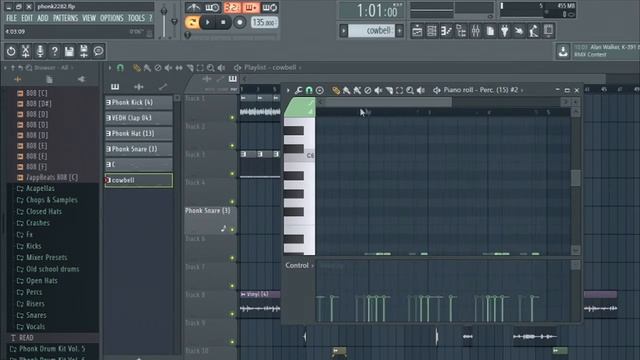Click the document-shaped browser icon in main toolbar

point(490,31)
